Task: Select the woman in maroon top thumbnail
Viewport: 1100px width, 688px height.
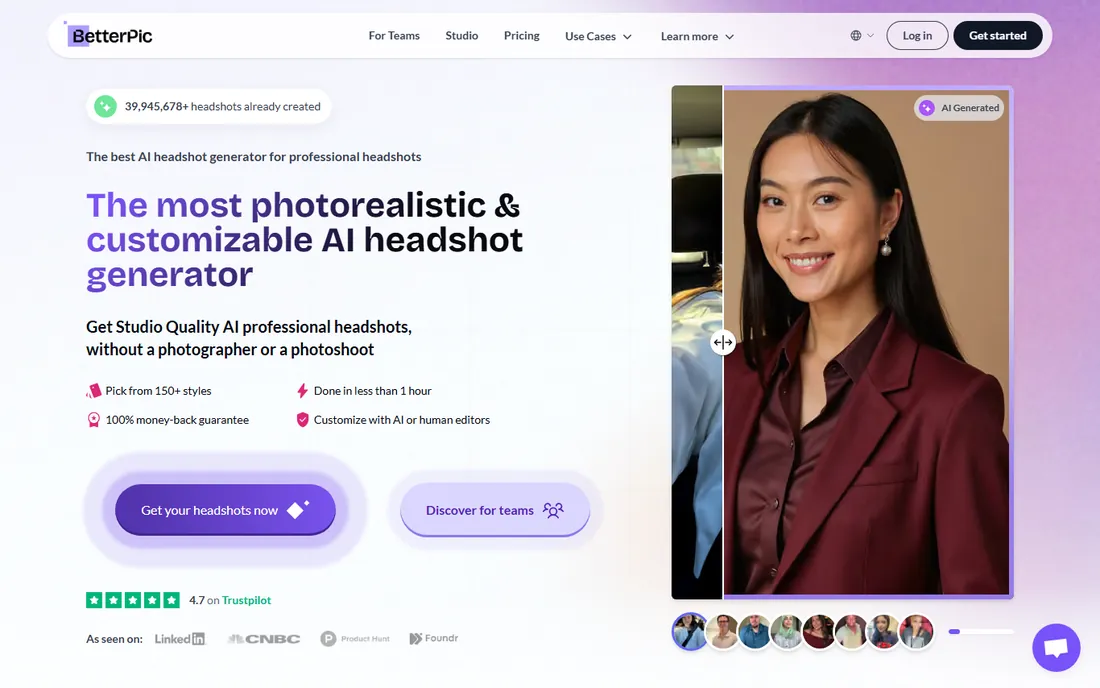Action: pyautogui.click(x=819, y=632)
